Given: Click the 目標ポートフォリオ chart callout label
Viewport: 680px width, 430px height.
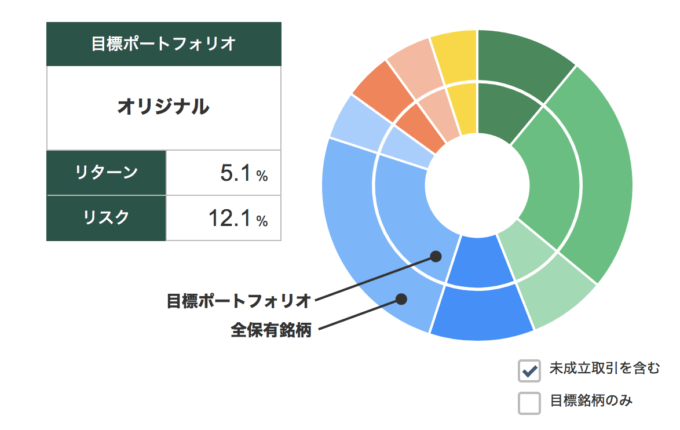Looking at the screenshot, I should (x=239, y=301).
